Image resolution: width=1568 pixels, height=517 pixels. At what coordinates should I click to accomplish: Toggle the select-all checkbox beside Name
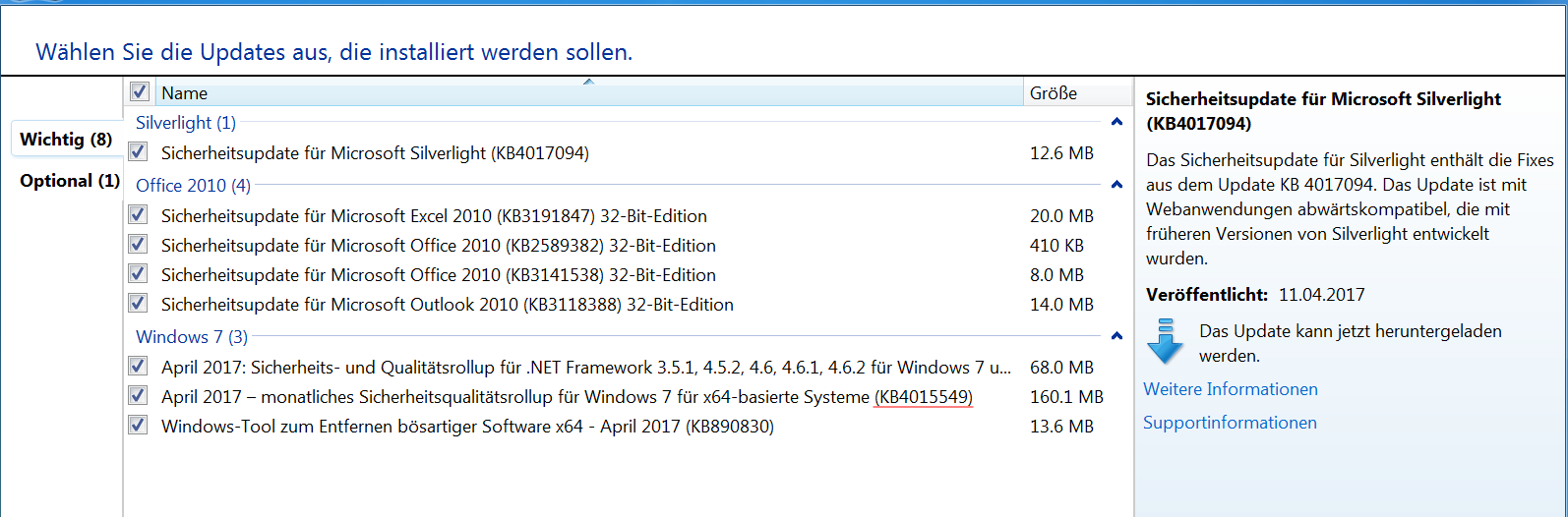click(x=139, y=92)
